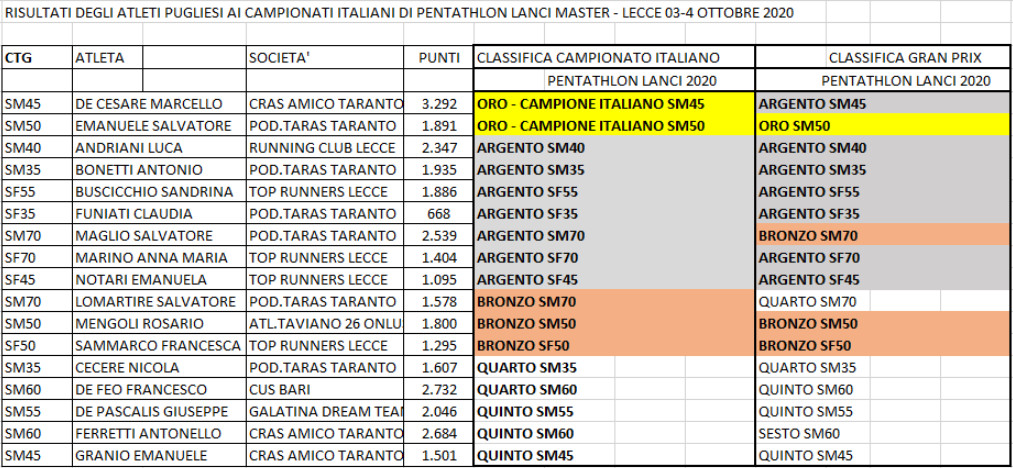Click yellow ORO - CAMPIONE ITALIANO SM45 cell
The image size is (1013, 468).
[613, 104]
